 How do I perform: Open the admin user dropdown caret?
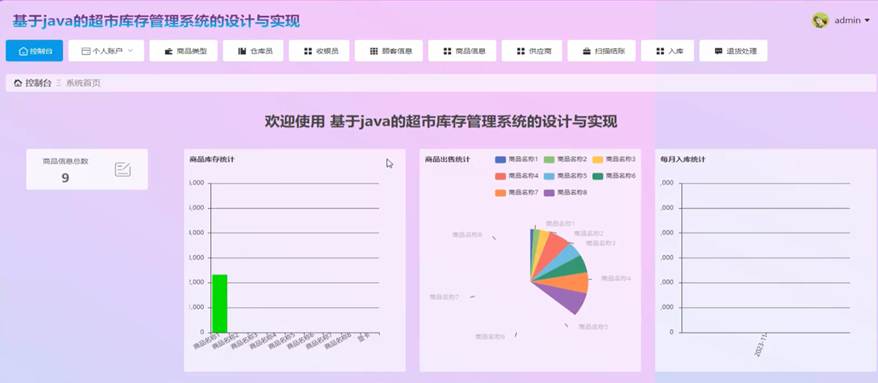pyautogui.click(x=867, y=20)
